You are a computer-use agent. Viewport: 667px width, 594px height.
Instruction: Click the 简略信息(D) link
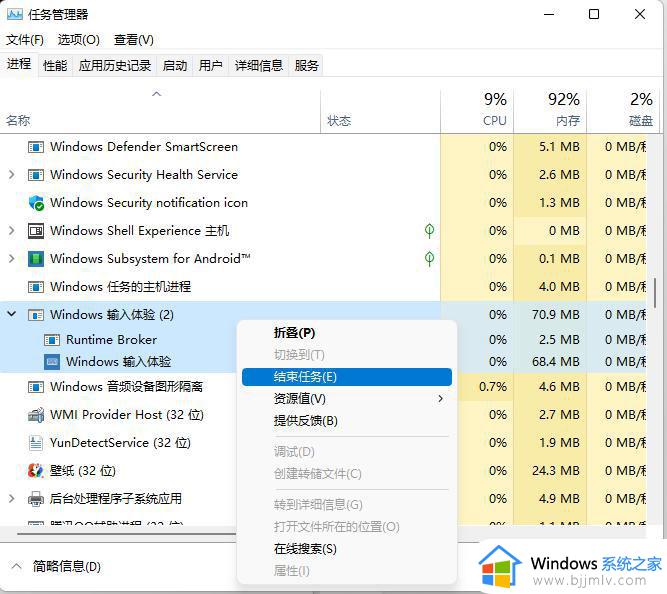click(67, 566)
